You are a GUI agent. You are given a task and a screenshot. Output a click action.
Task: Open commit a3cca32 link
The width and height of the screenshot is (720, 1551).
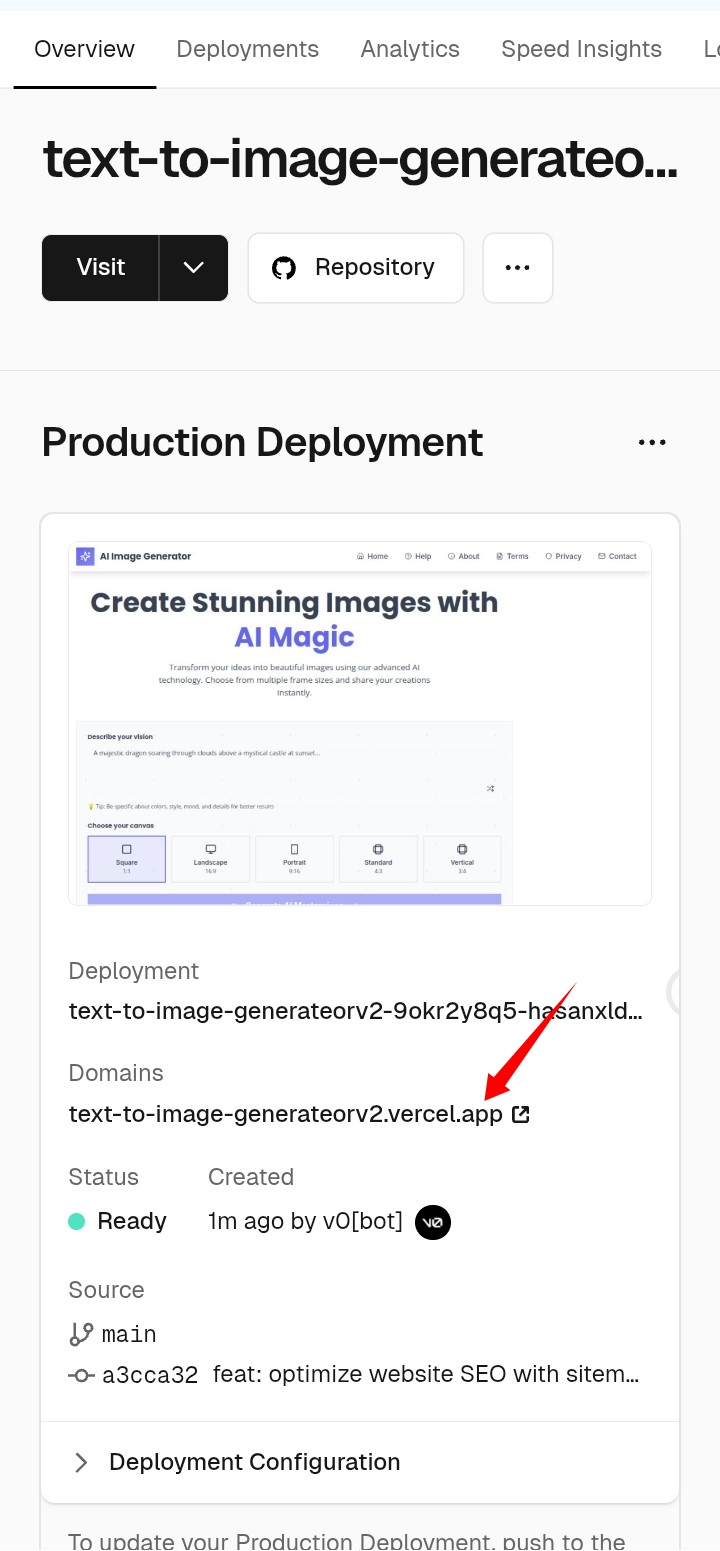(150, 1375)
